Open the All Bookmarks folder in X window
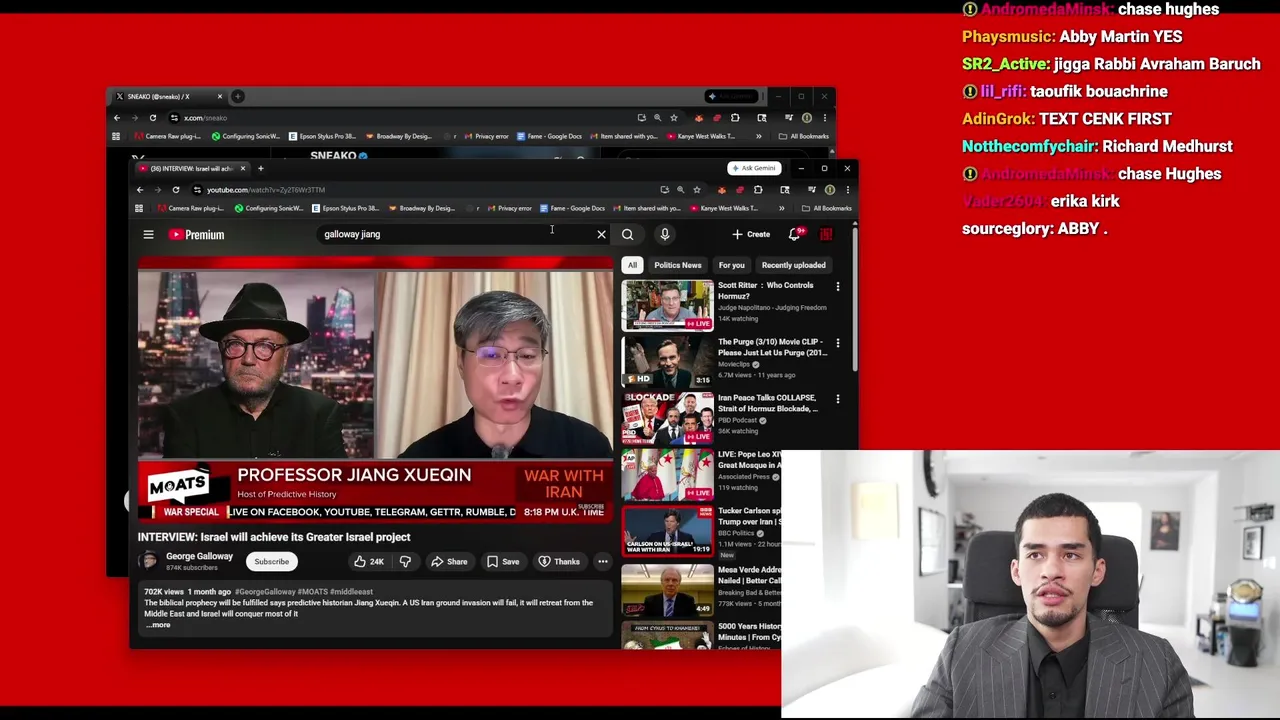 point(803,136)
